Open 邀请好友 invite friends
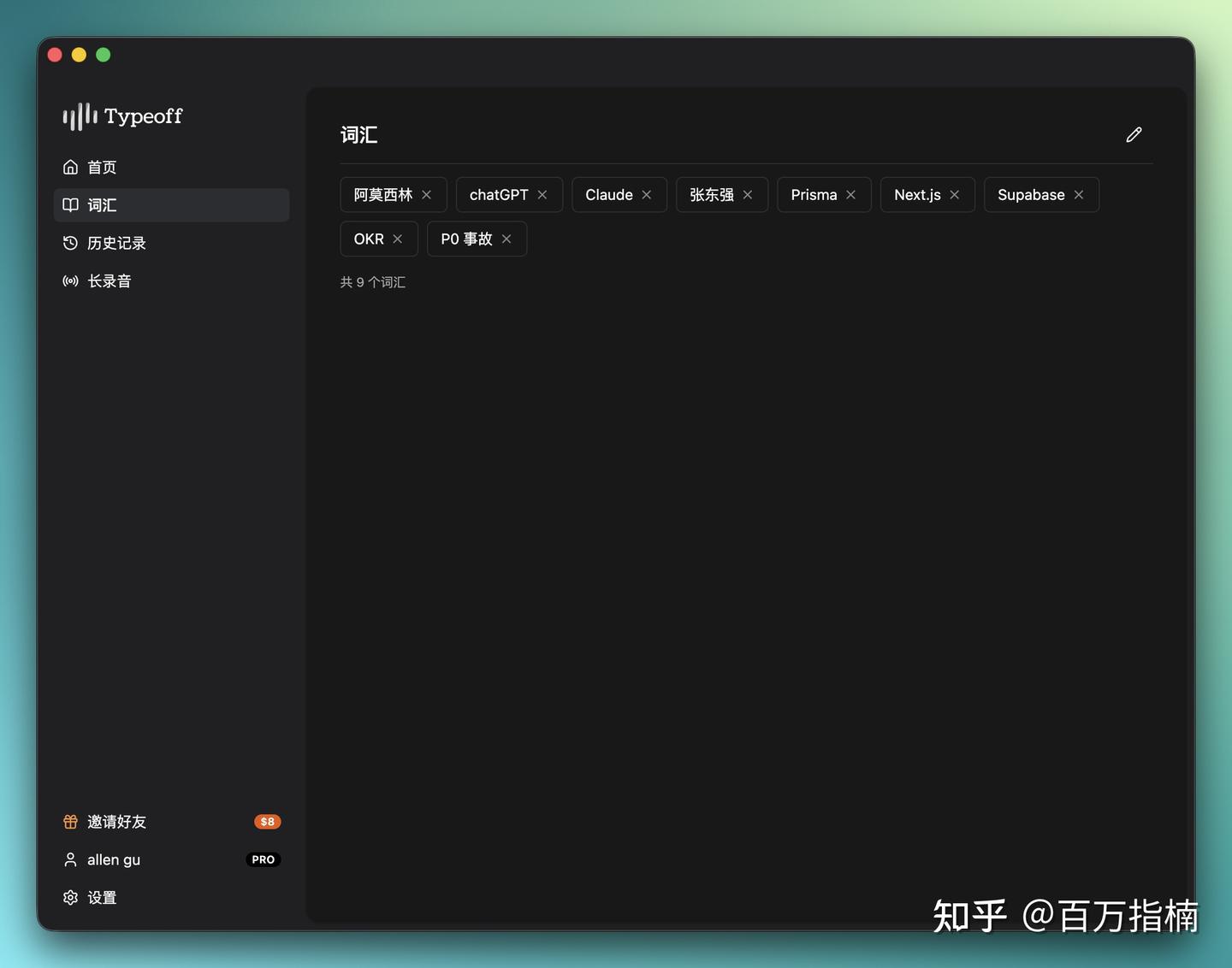1232x968 pixels. point(171,822)
